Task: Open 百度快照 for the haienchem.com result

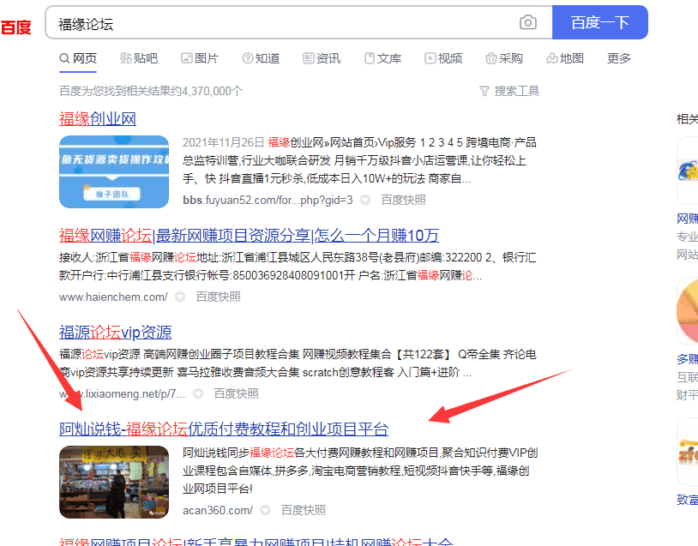Action: click(219, 297)
